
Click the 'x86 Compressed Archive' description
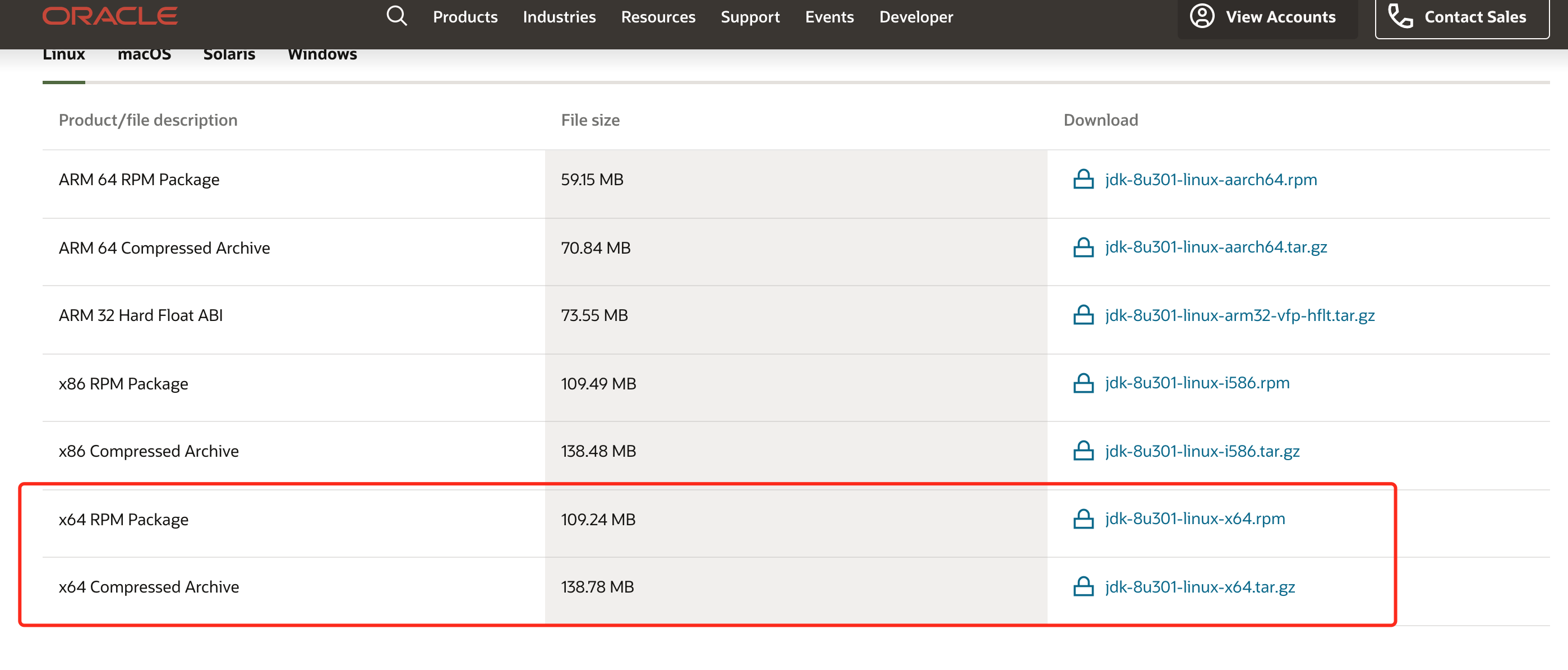(149, 451)
